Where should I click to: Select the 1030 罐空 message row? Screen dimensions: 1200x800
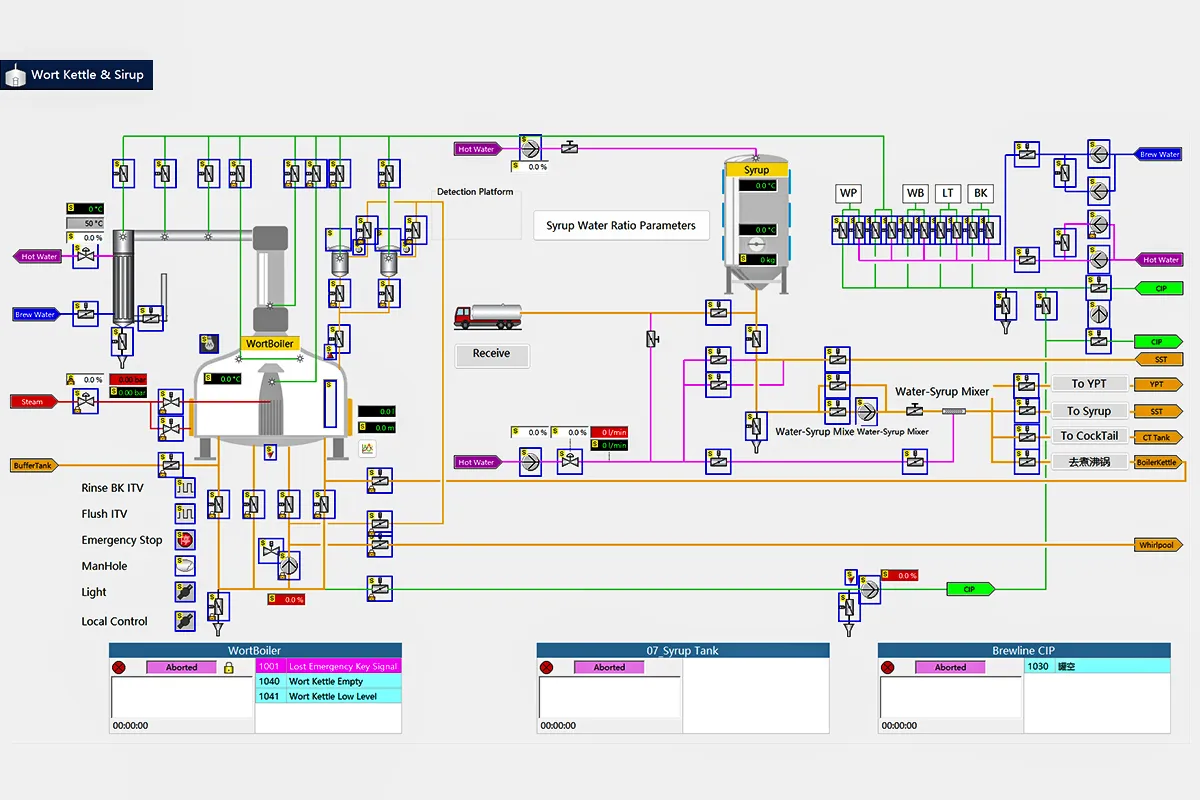(x=1097, y=666)
